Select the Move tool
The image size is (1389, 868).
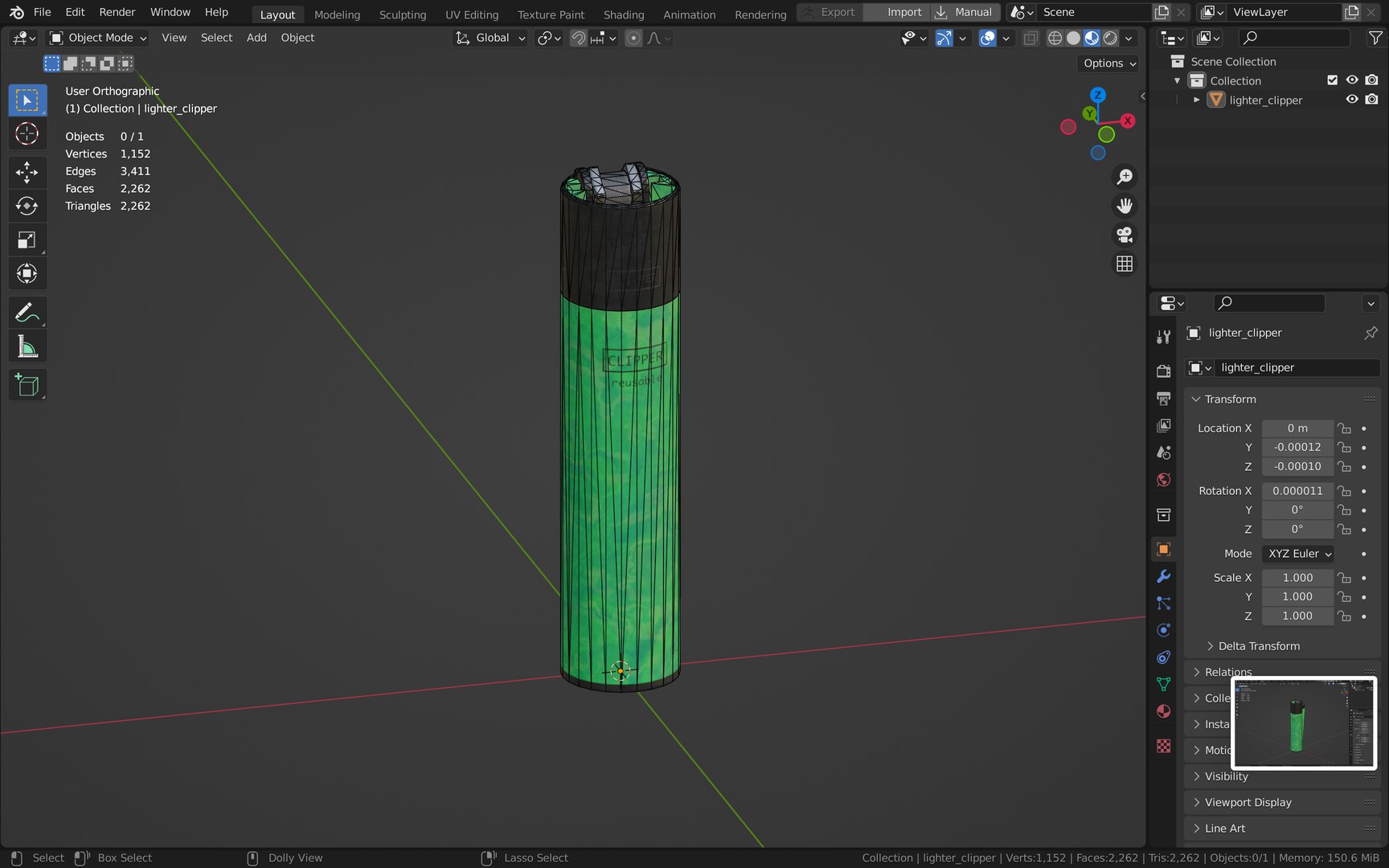point(27,172)
